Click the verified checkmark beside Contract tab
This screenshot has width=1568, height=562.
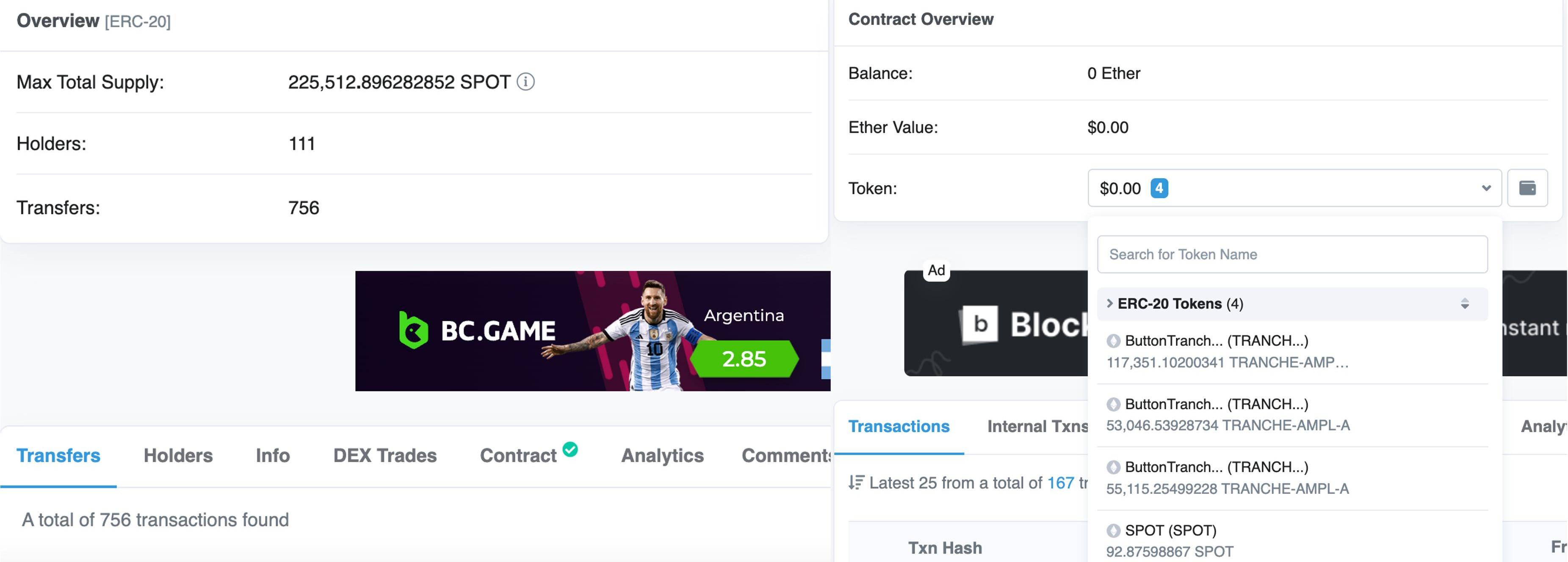tap(570, 449)
